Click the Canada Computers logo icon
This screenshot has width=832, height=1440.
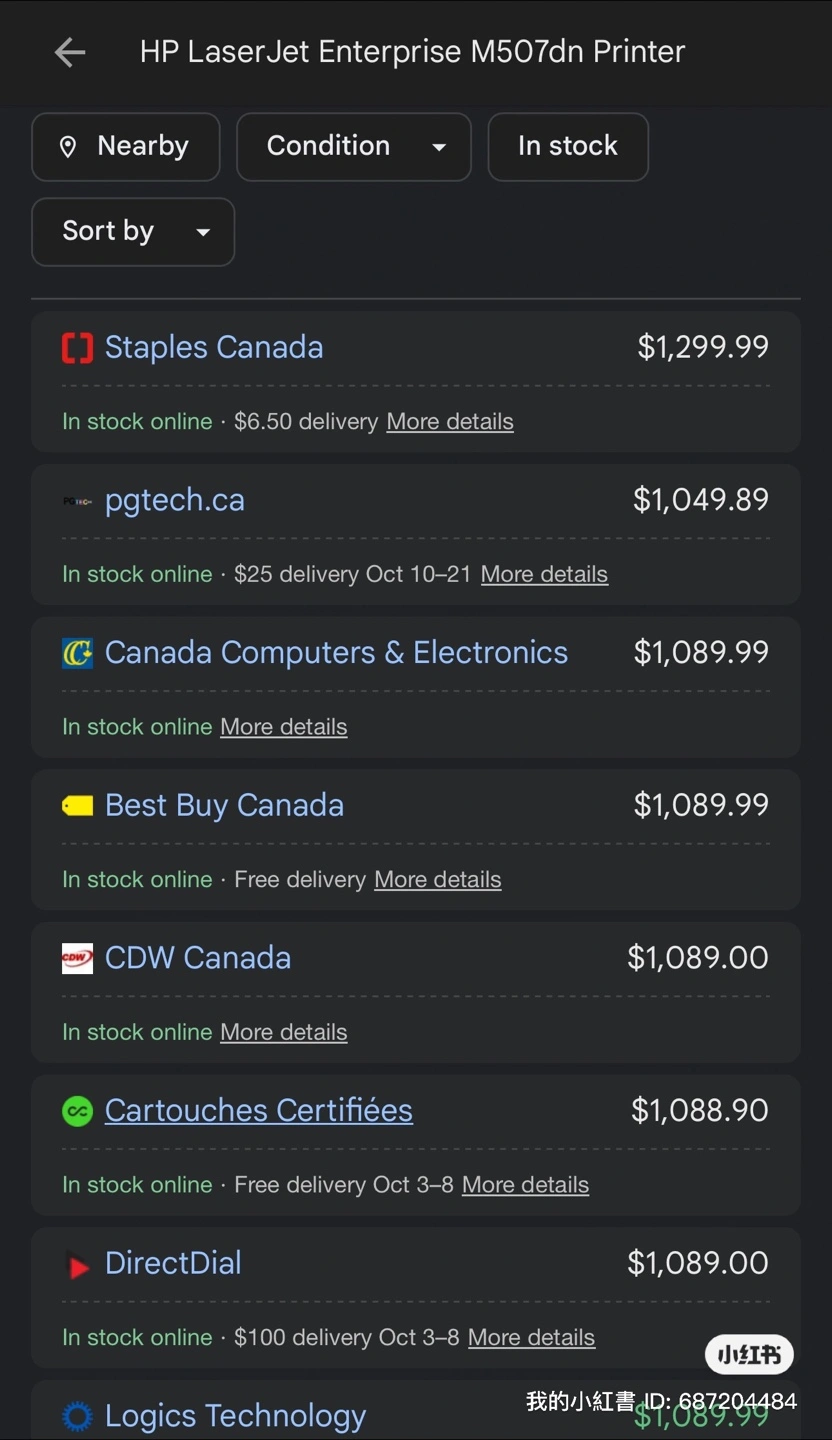click(77, 653)
